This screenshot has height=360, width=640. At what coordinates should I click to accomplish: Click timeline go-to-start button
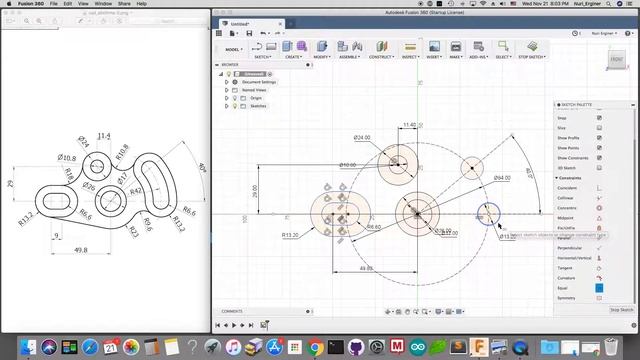(218, 325)
